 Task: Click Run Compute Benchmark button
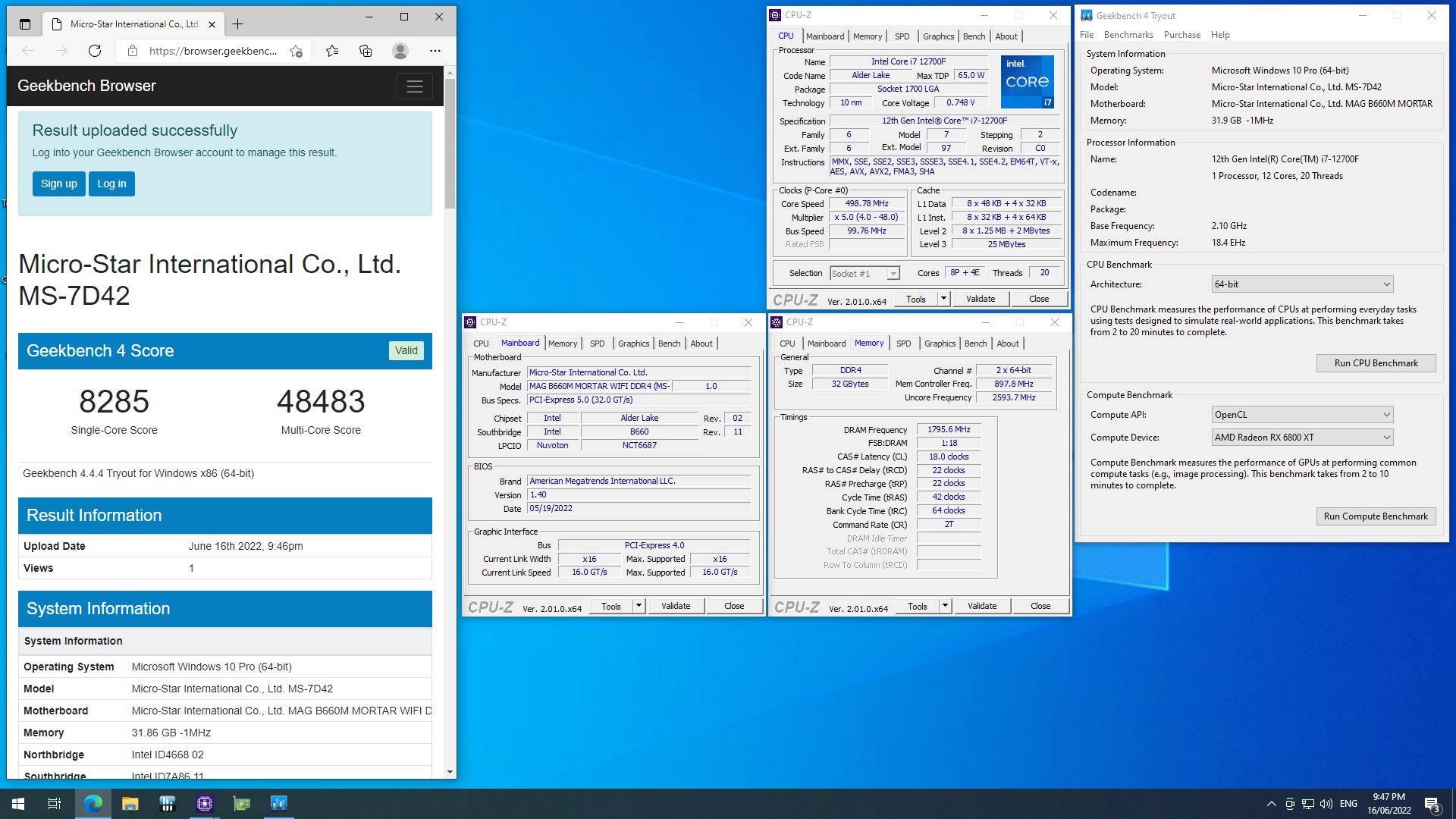(1376, 516)
